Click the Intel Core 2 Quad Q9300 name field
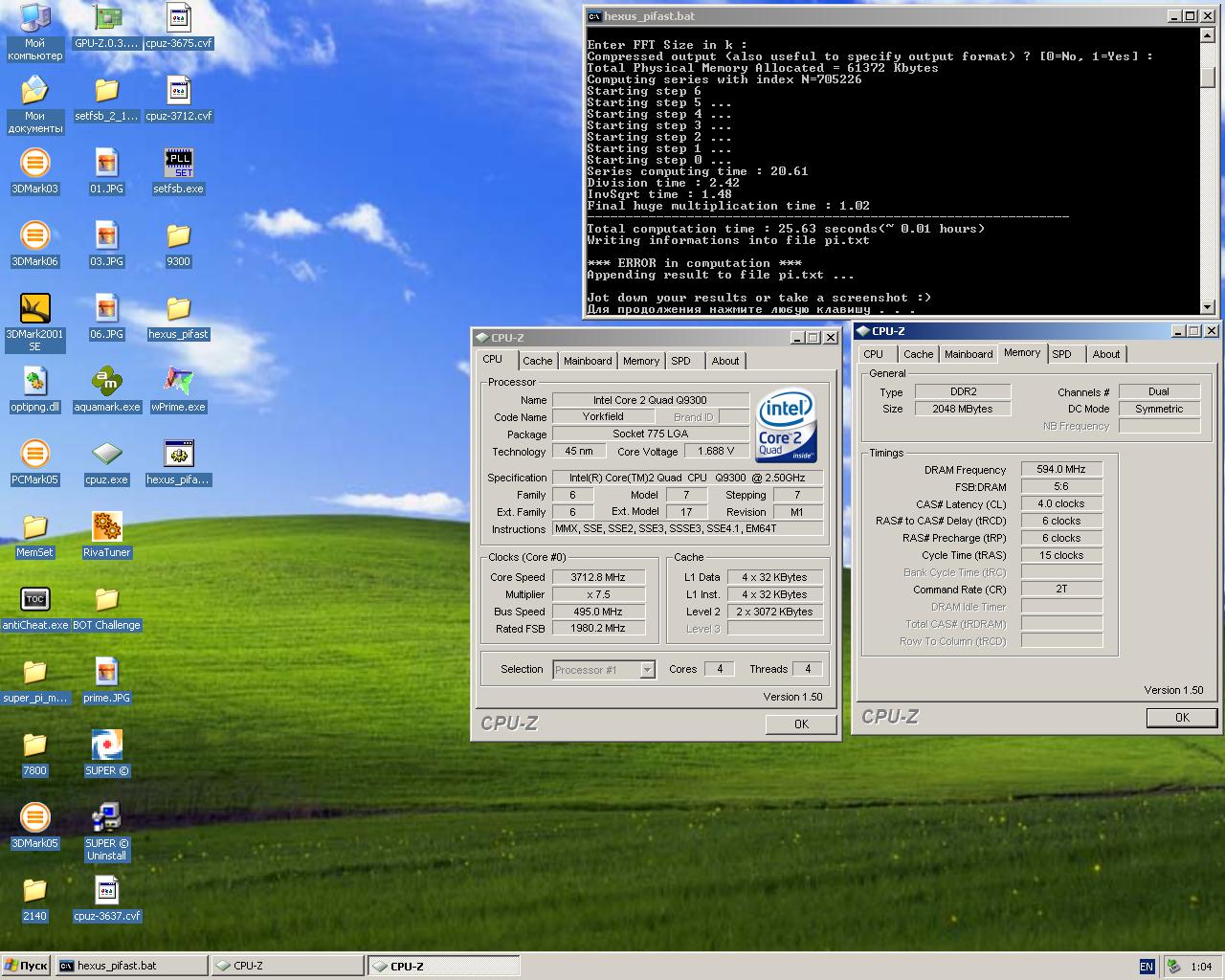The image size is (1225, 980). [650, 400]
